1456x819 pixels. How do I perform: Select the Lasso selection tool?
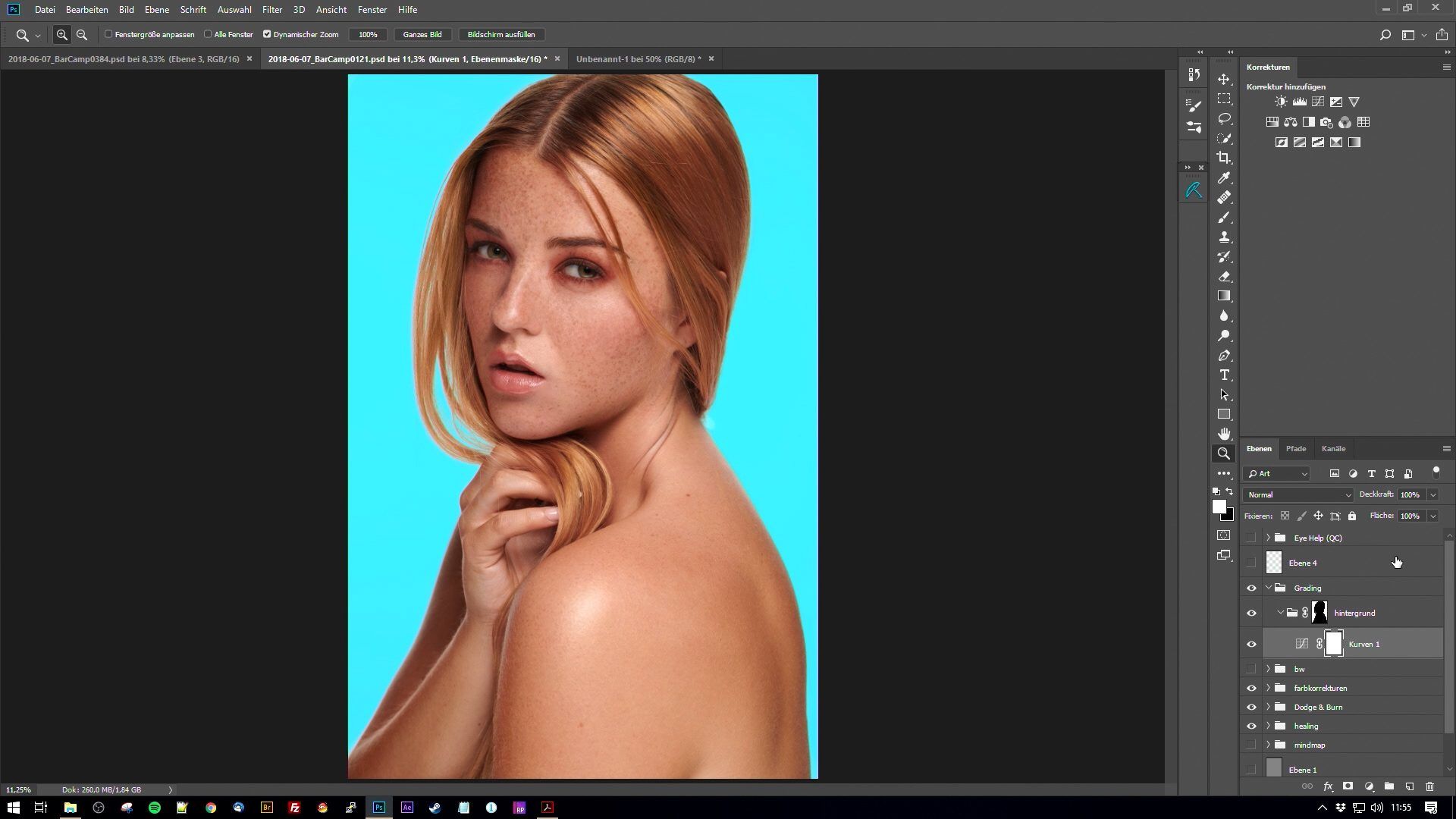coord(1225,117)
